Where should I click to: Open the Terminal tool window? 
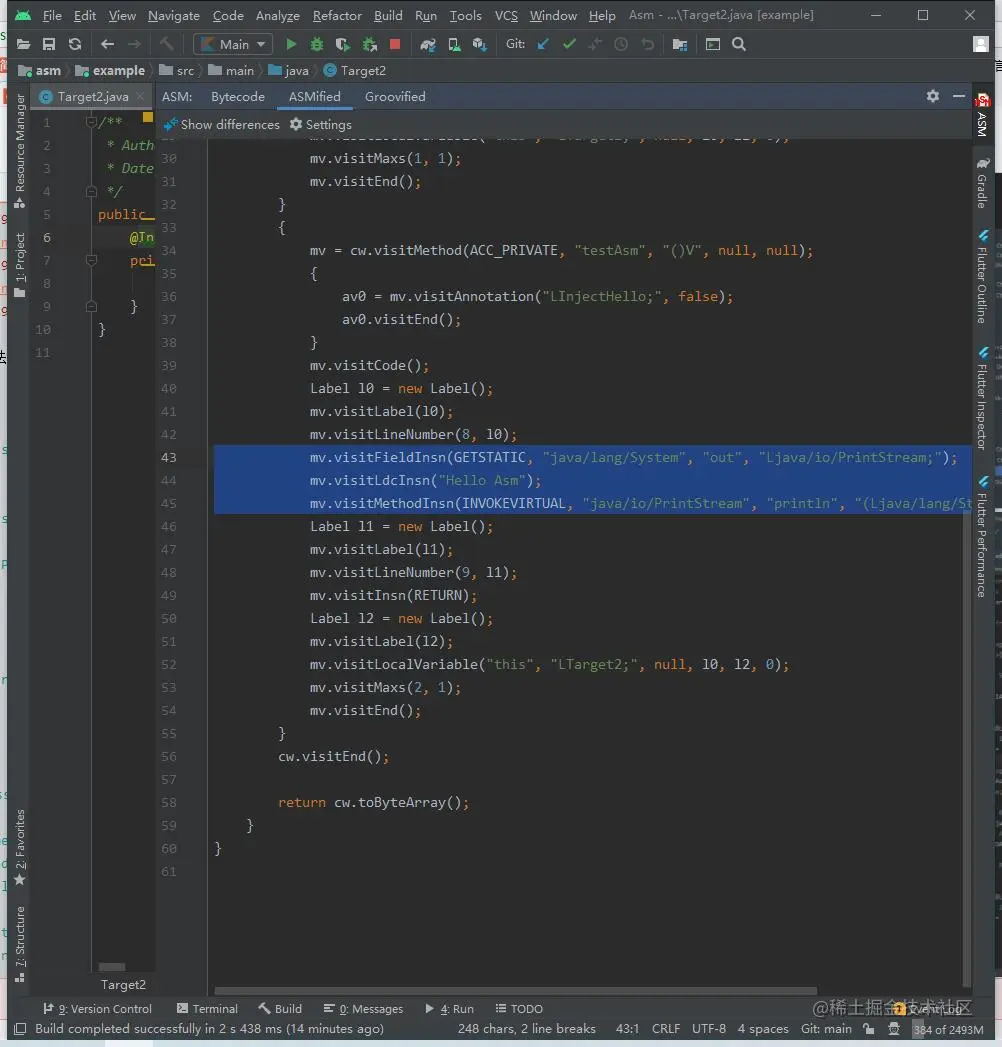[x=207, y=1009]
